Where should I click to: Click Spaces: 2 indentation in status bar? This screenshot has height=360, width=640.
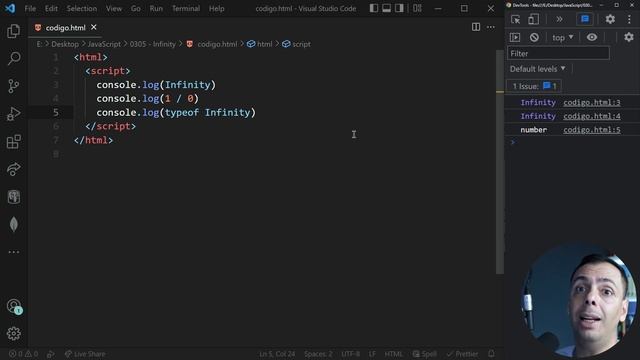tap(318, 353)
